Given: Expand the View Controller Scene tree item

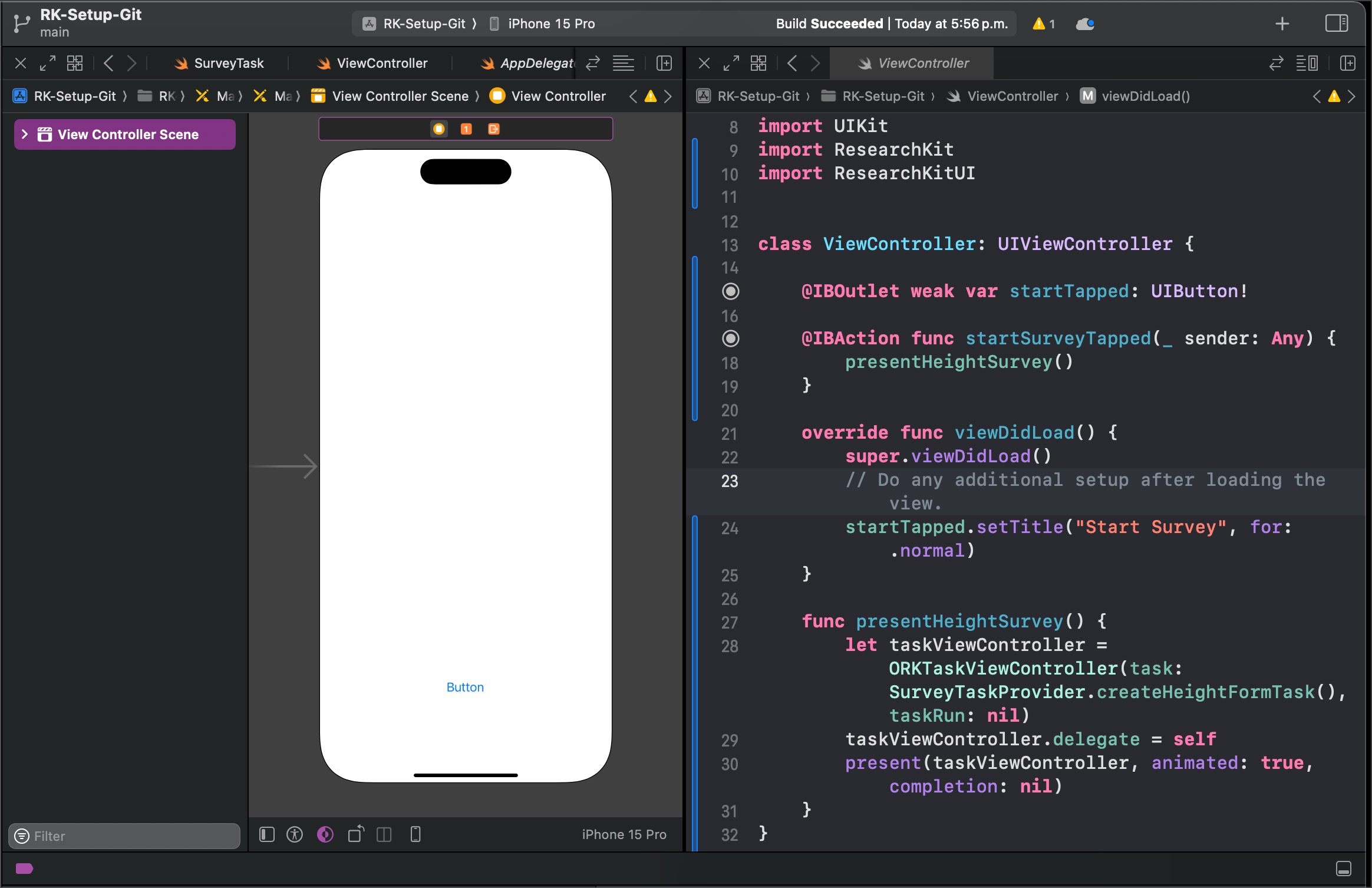Looking at the screenshot, I should tap(23, 134).
